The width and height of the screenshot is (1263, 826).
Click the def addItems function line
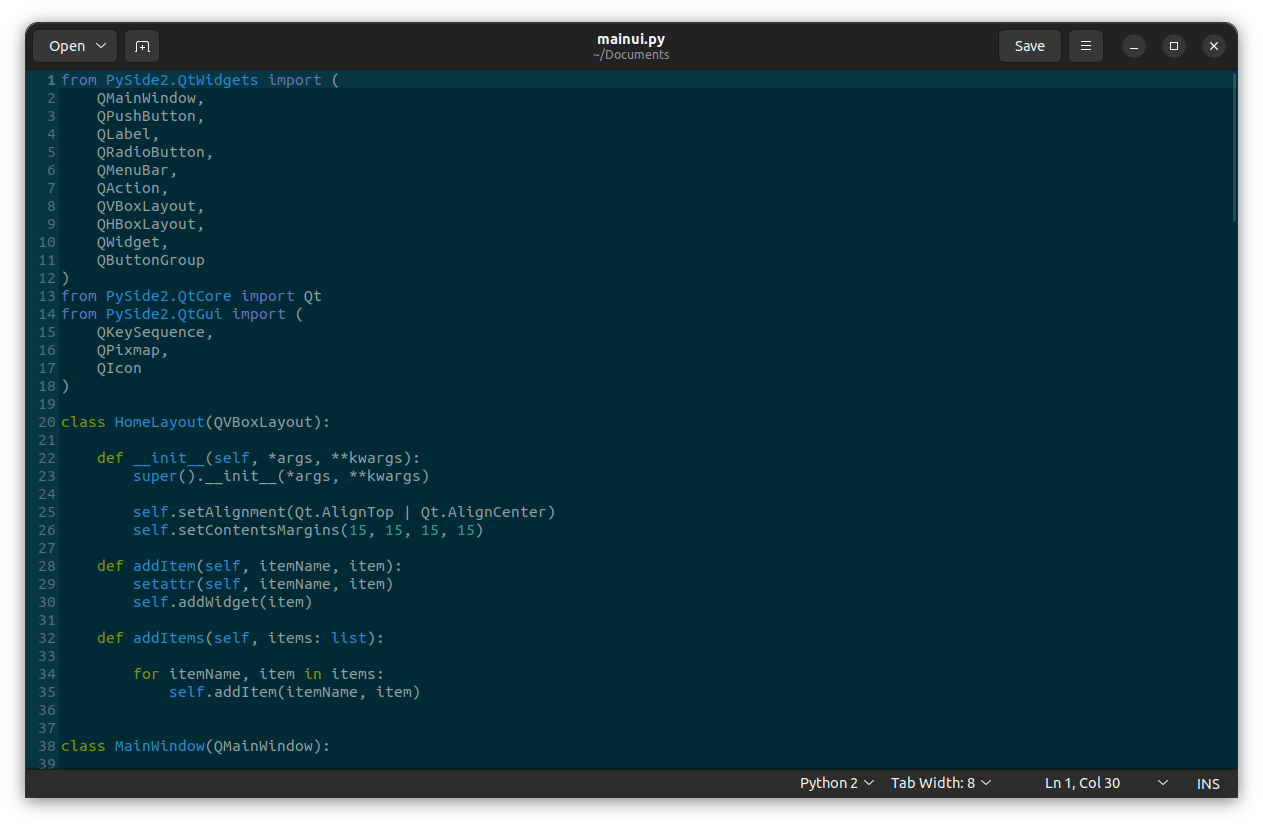click(240, 638)
